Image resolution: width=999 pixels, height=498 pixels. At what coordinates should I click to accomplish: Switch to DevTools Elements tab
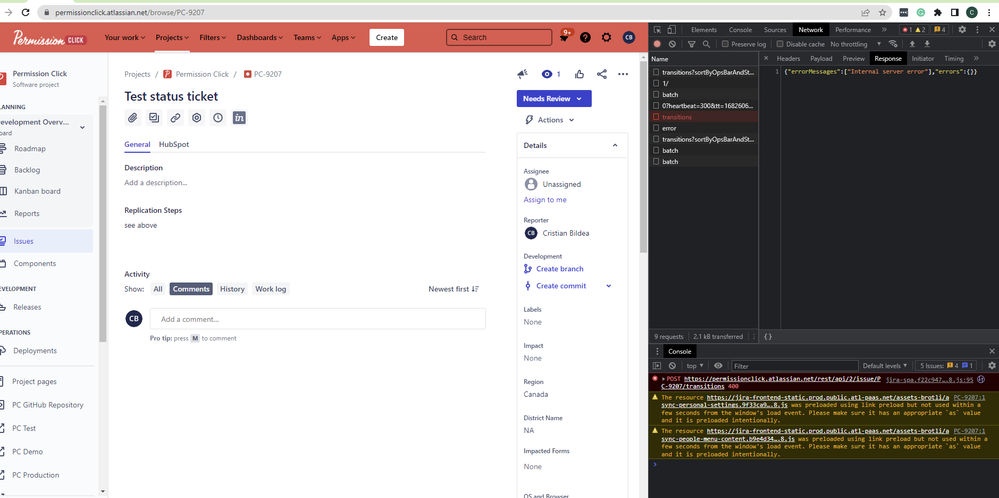click(703, 30)
